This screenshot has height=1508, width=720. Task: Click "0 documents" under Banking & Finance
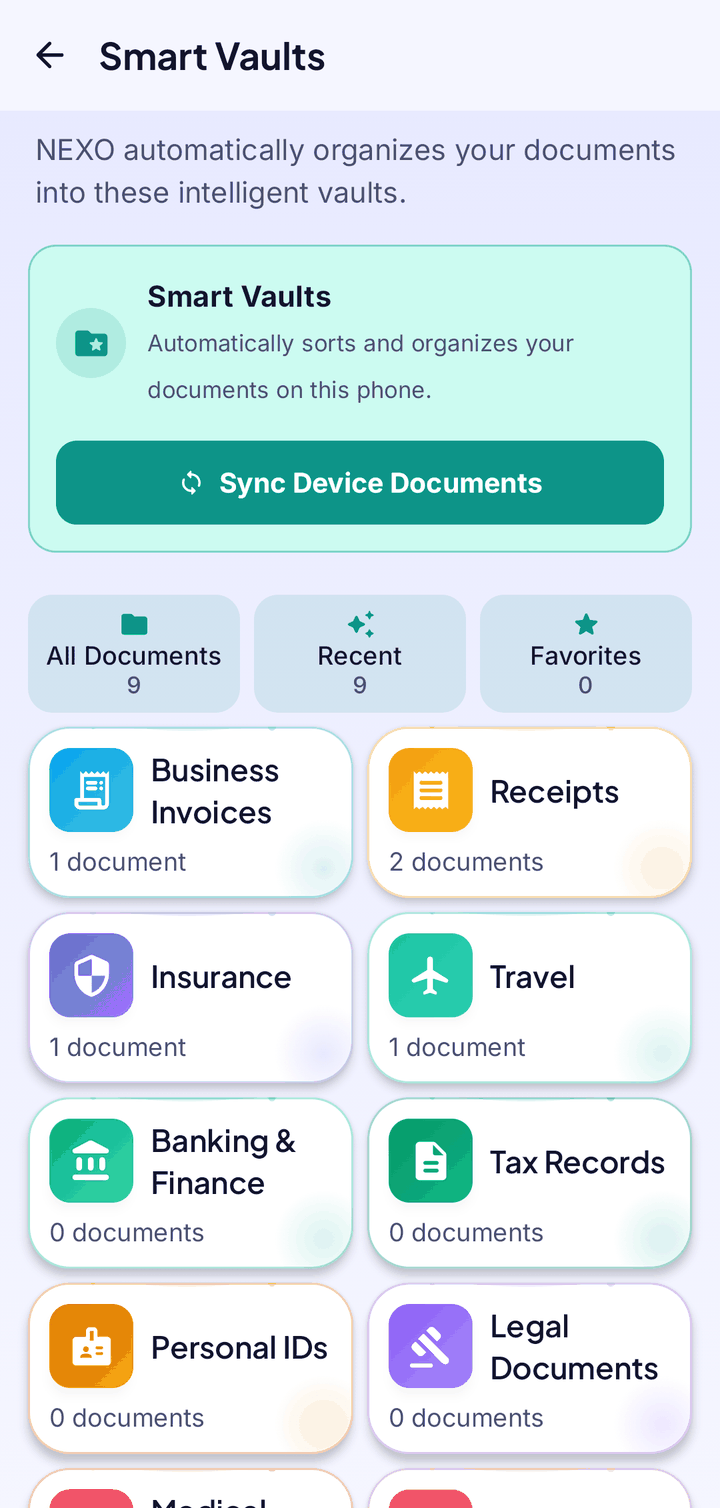coord(127,1232)
